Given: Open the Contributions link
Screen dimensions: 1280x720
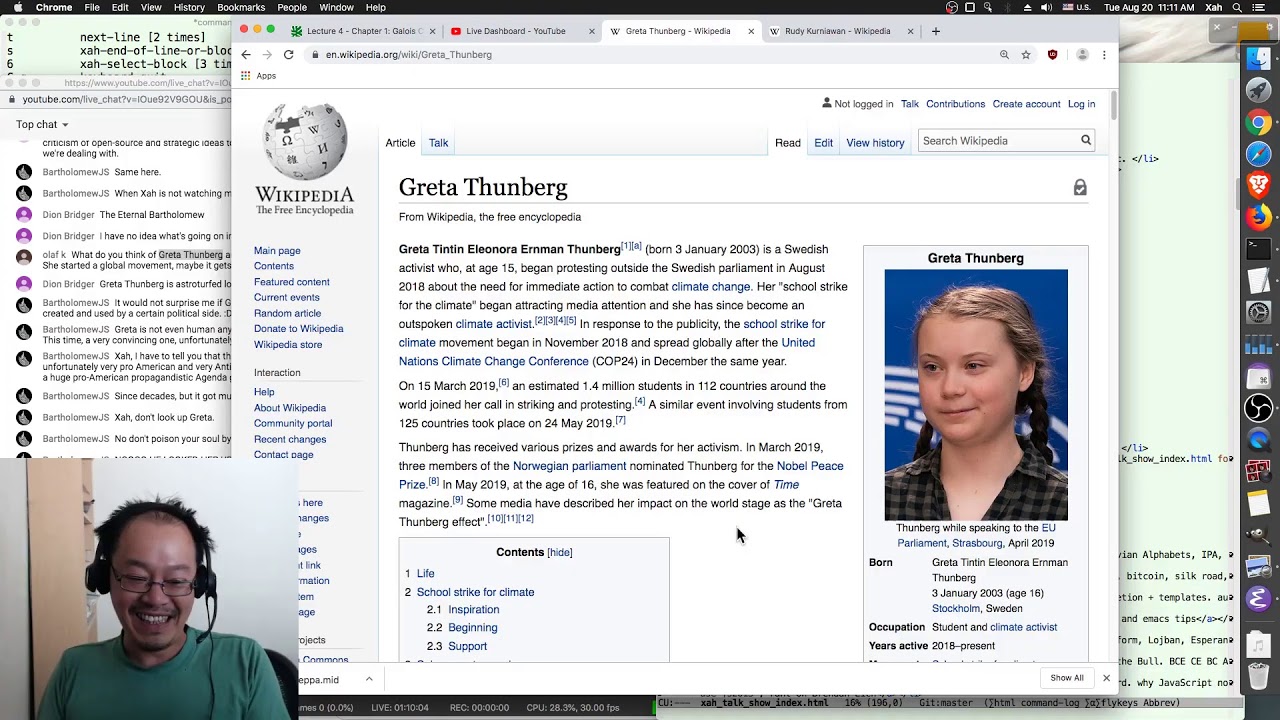Looking at the screenshot, I should point(955,104).
